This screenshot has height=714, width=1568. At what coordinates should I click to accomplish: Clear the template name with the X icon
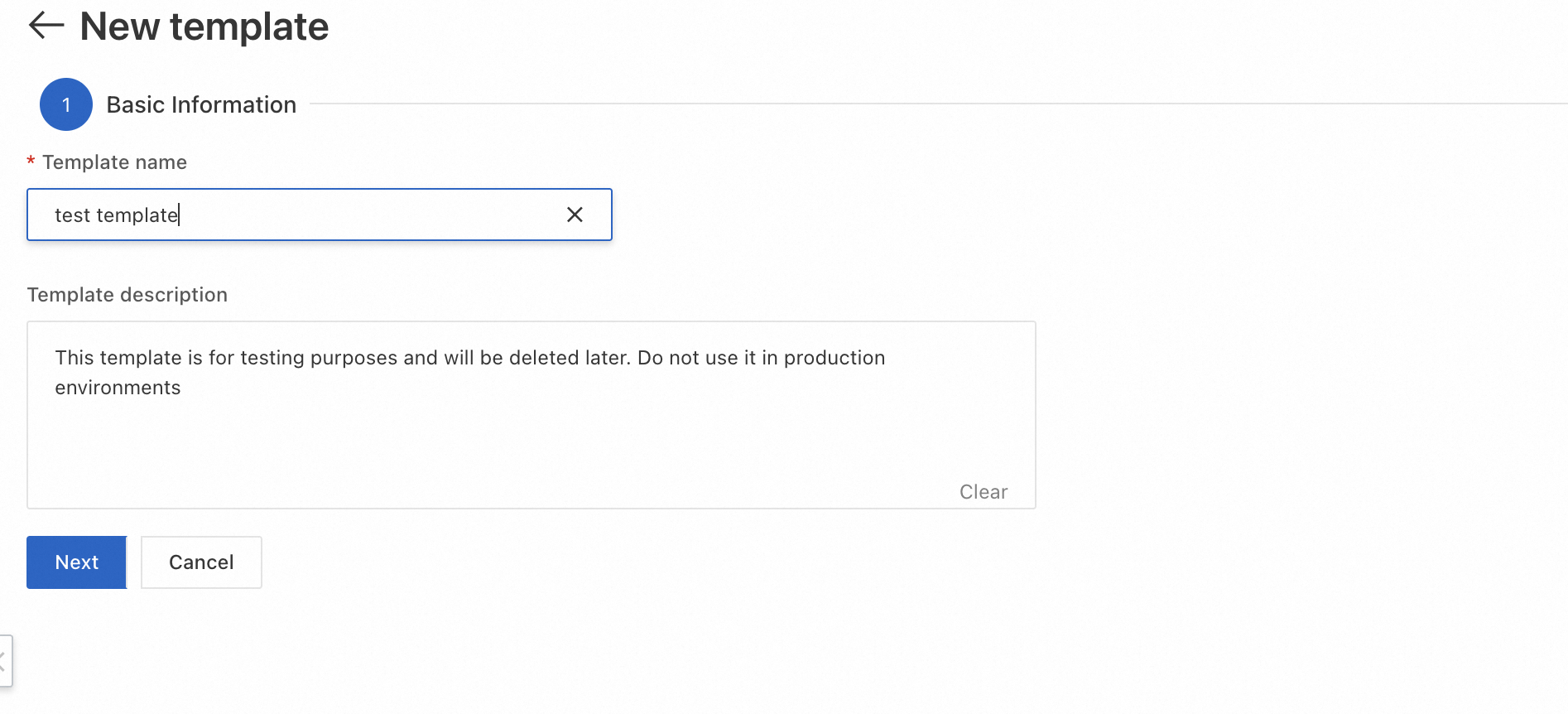click(x=575, y=215)
